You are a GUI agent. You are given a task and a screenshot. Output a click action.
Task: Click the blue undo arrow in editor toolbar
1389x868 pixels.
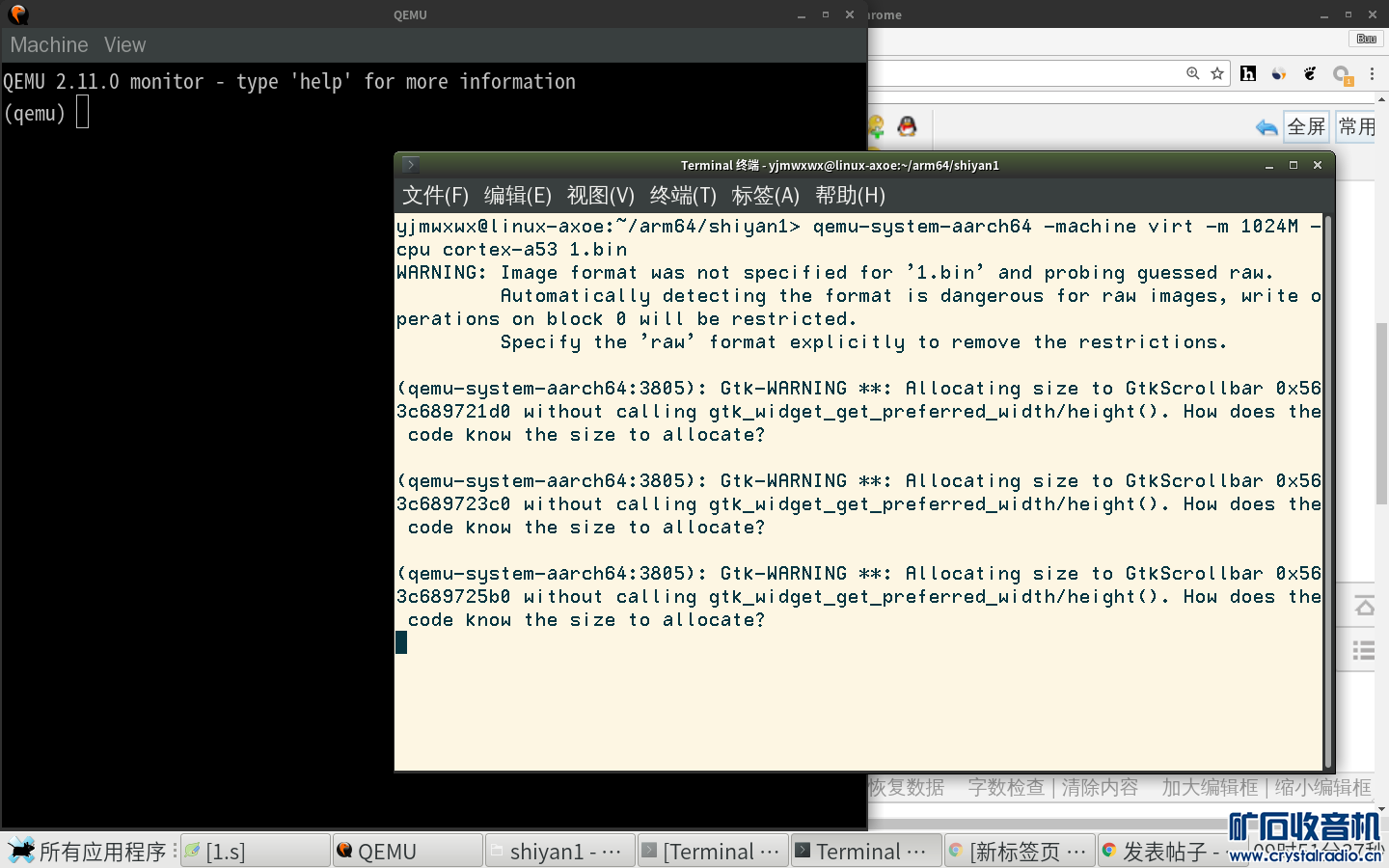point(1266,127)
